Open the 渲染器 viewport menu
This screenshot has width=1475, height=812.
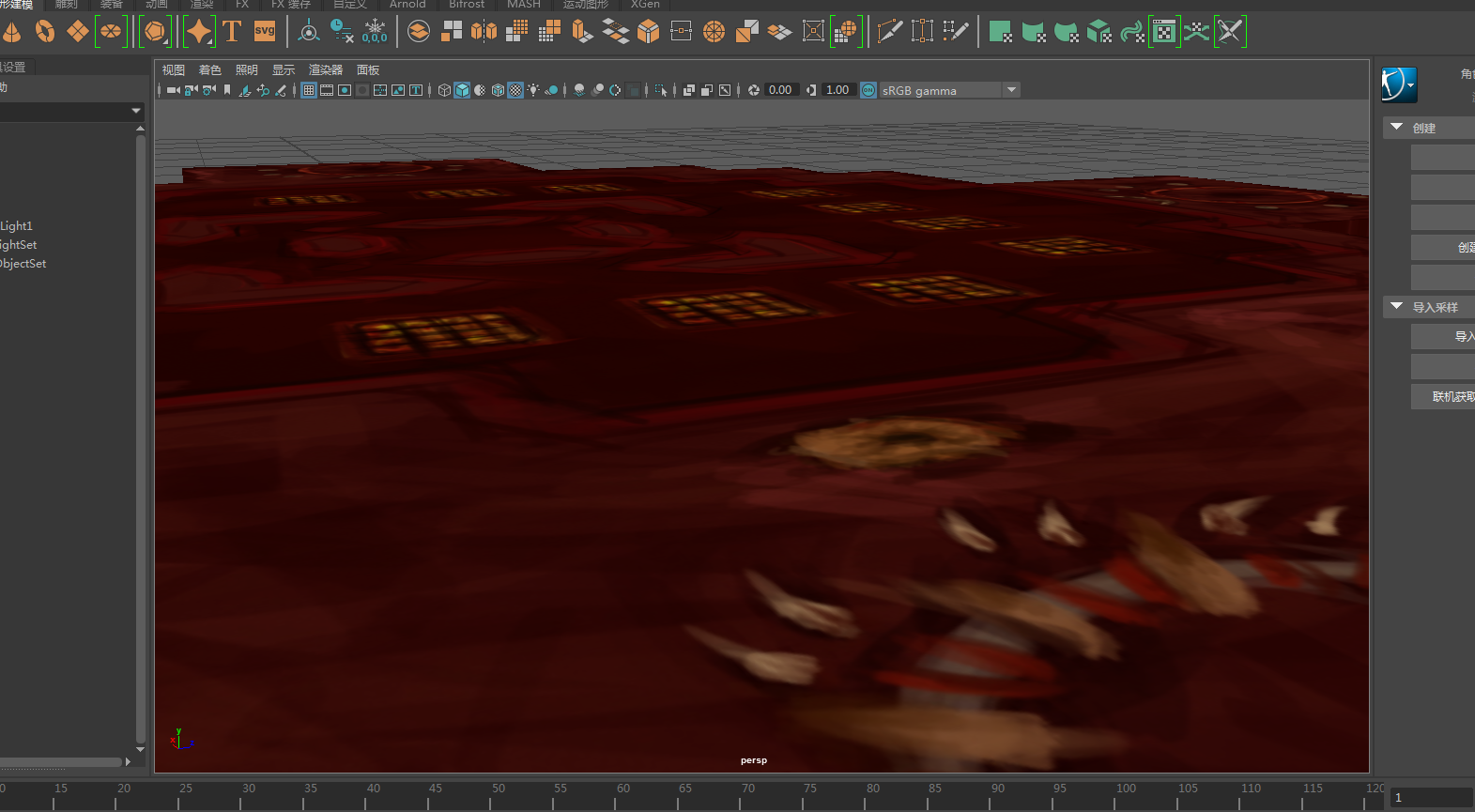click(326, 70)
